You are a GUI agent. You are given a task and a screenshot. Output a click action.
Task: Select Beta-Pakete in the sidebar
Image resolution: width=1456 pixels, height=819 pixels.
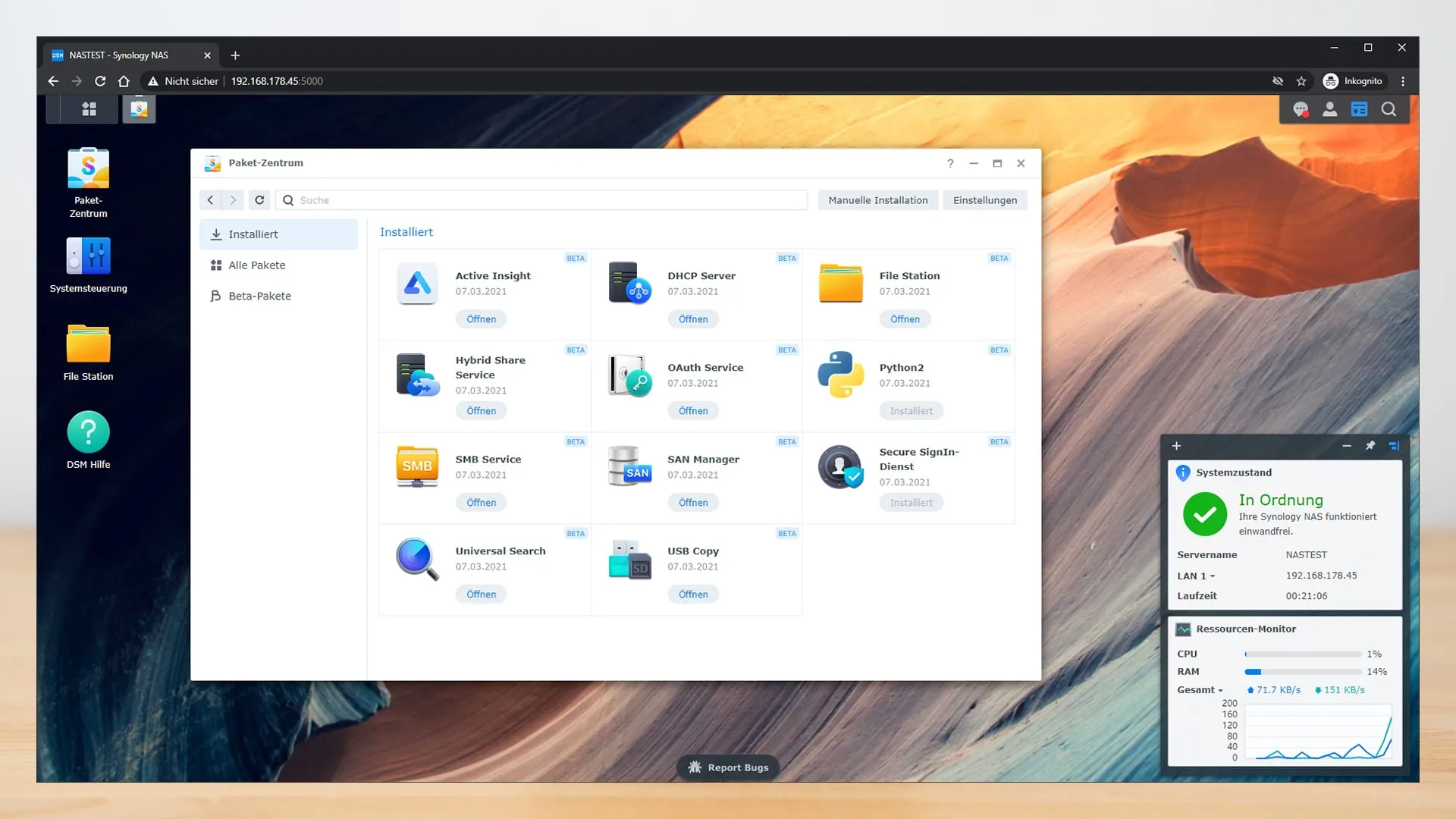(x=278, y=296)
